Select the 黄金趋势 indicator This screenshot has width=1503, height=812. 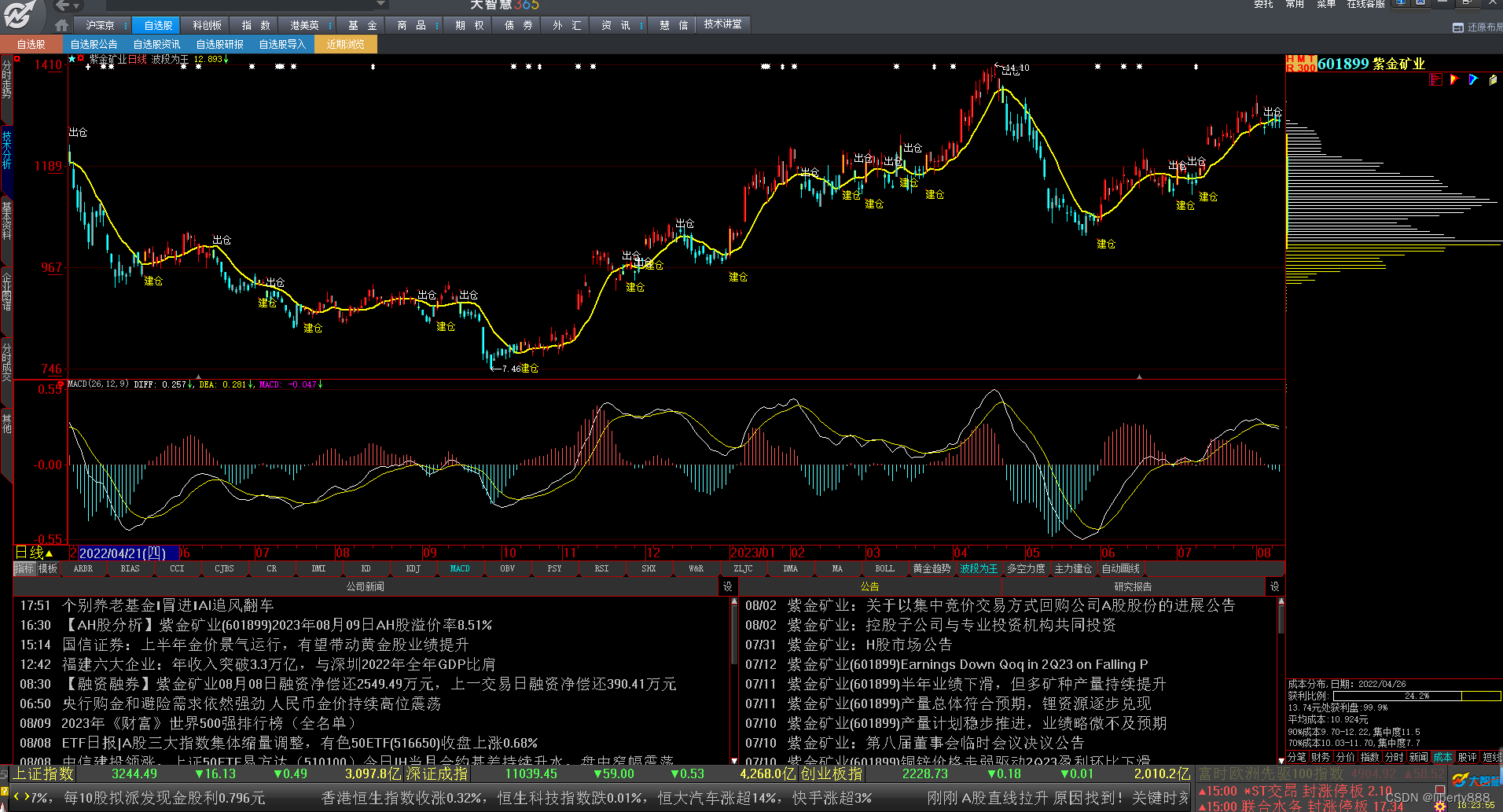932,568
